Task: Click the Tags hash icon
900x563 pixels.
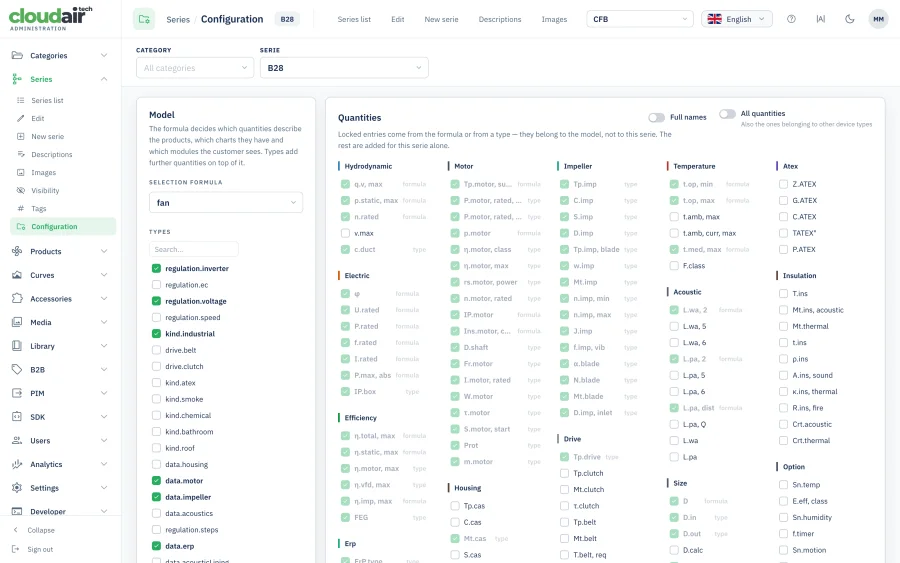Action: [21, 208]
